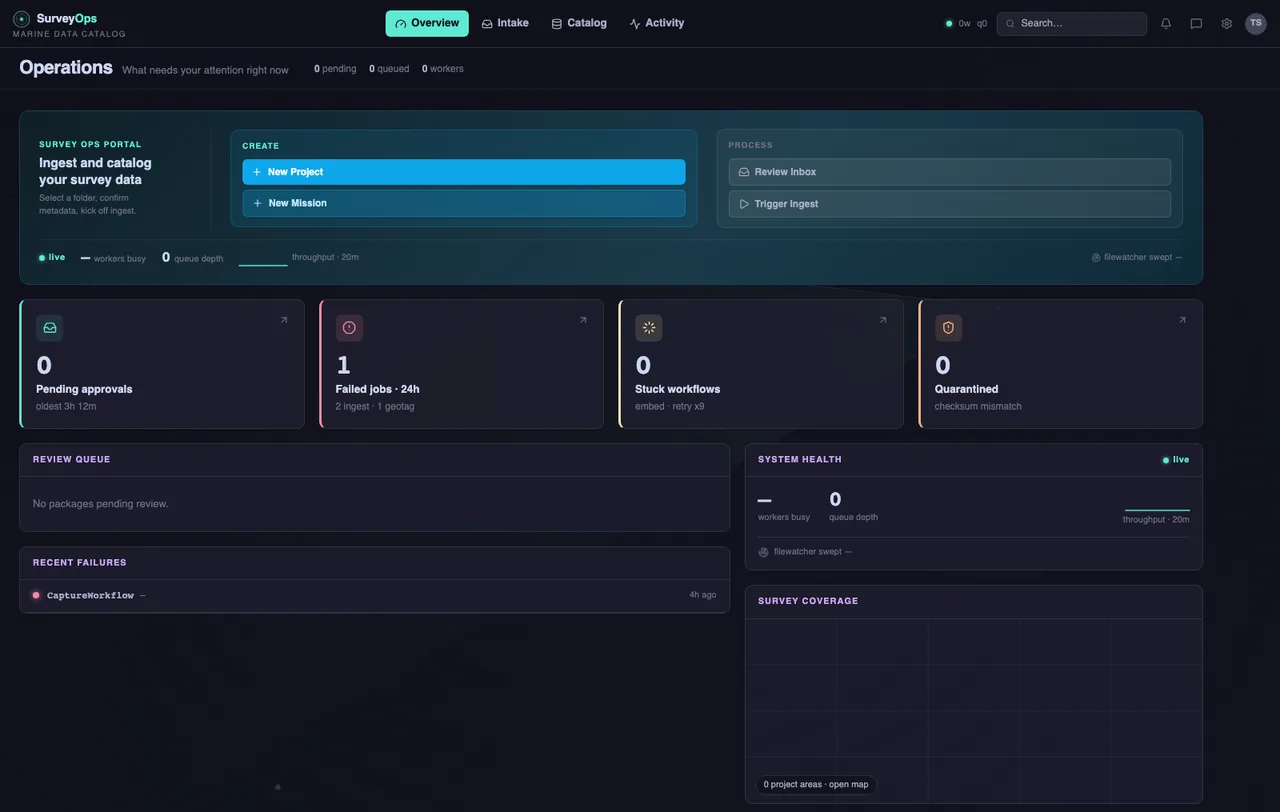The height and width of the screenshot is (812, 1280).
Task: Click the Trigger Ingest button
Action: [950, 204]
